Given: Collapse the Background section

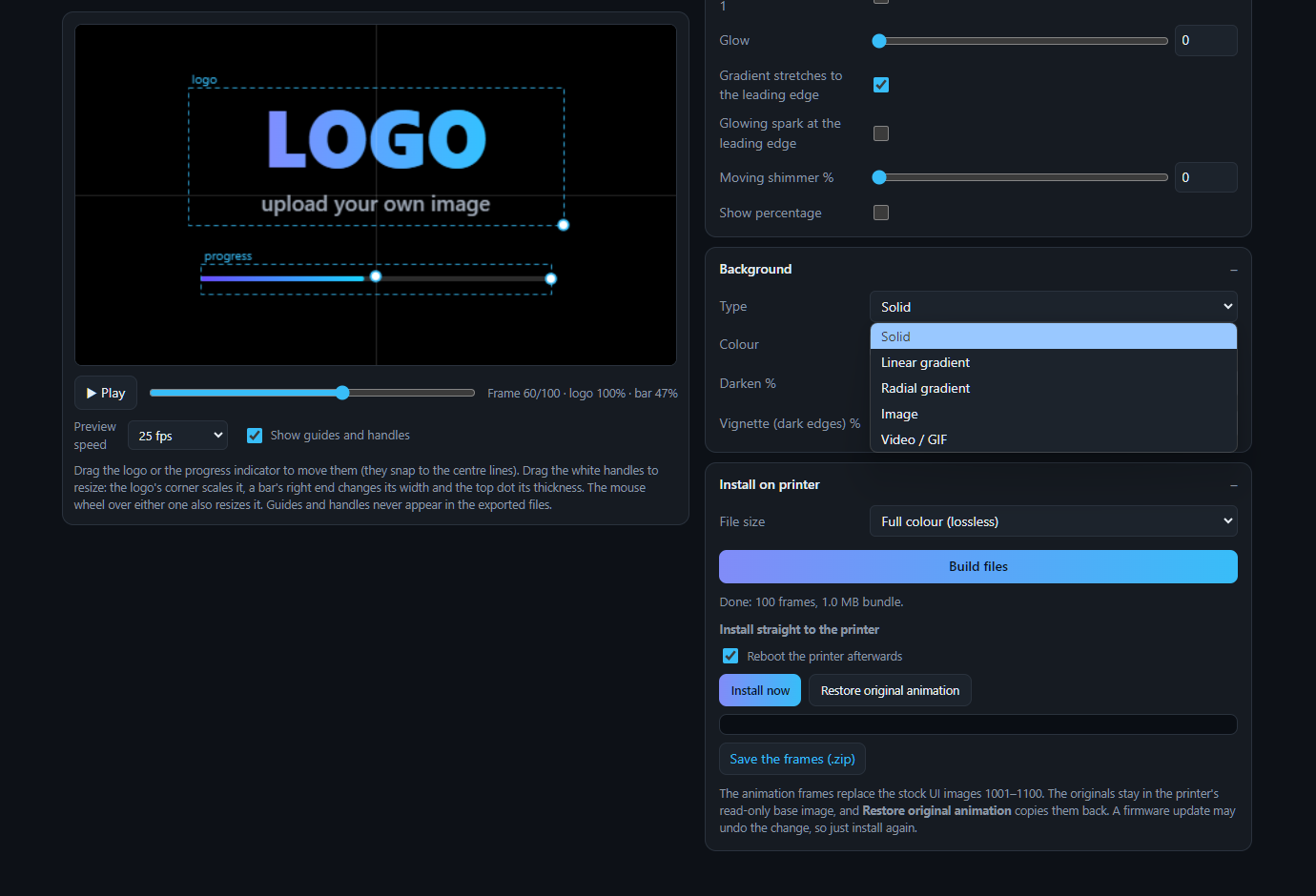Looking at the screenshot, I should point(1233,270).
